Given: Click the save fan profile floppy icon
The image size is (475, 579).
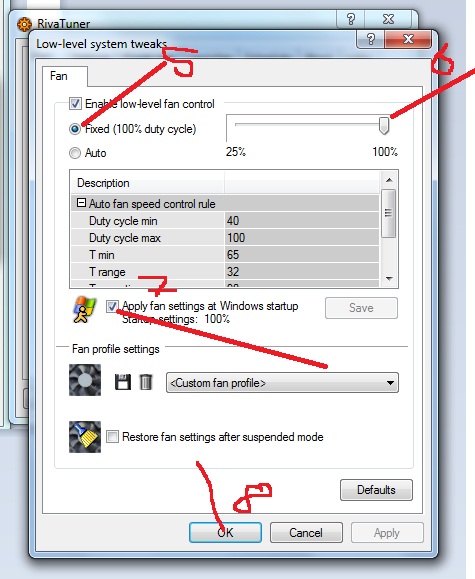Looking at the screenshot, I should pos(123,382).
